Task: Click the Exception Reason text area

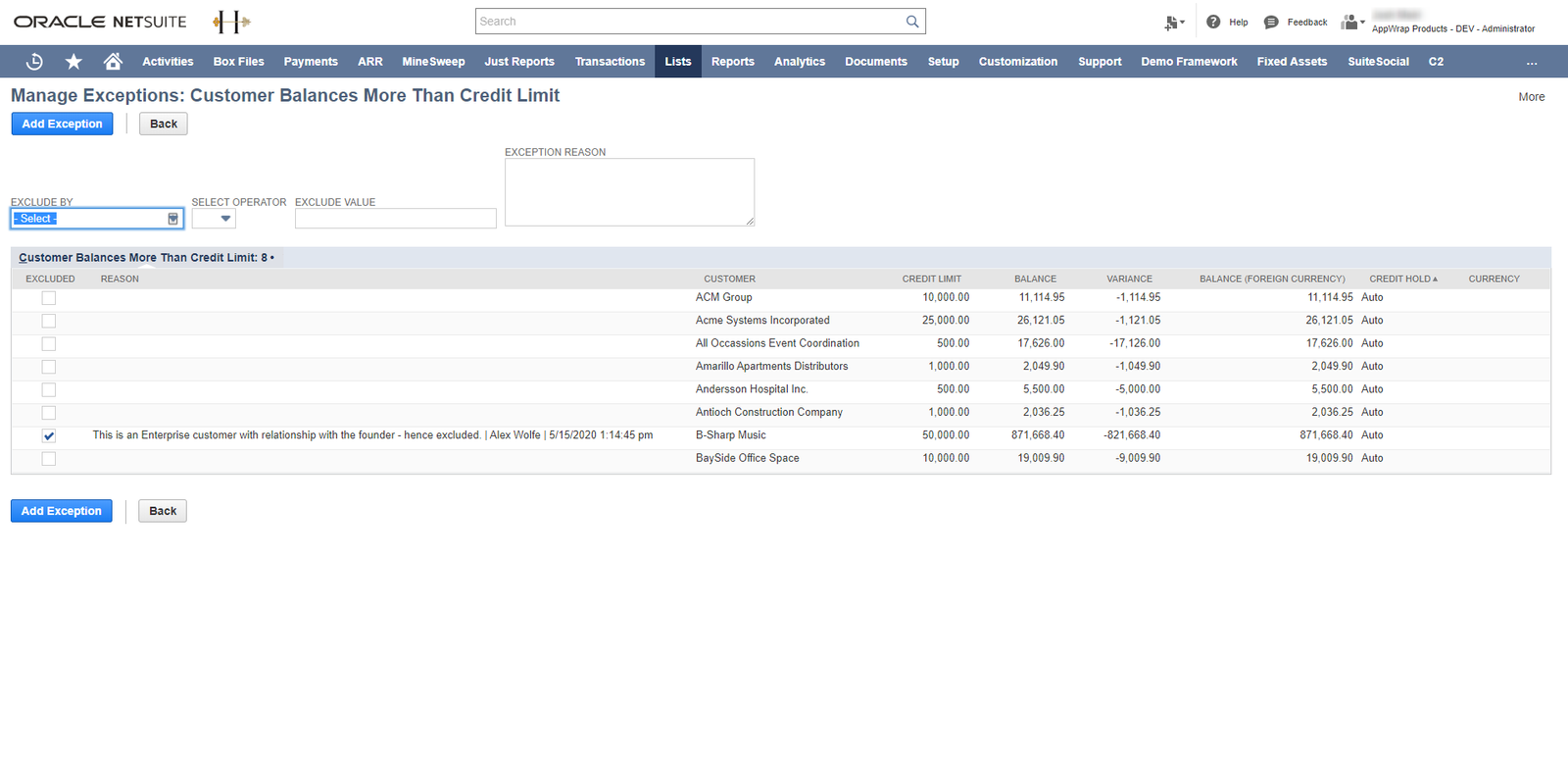Action: pyautogui.click(x=629, y=192)
